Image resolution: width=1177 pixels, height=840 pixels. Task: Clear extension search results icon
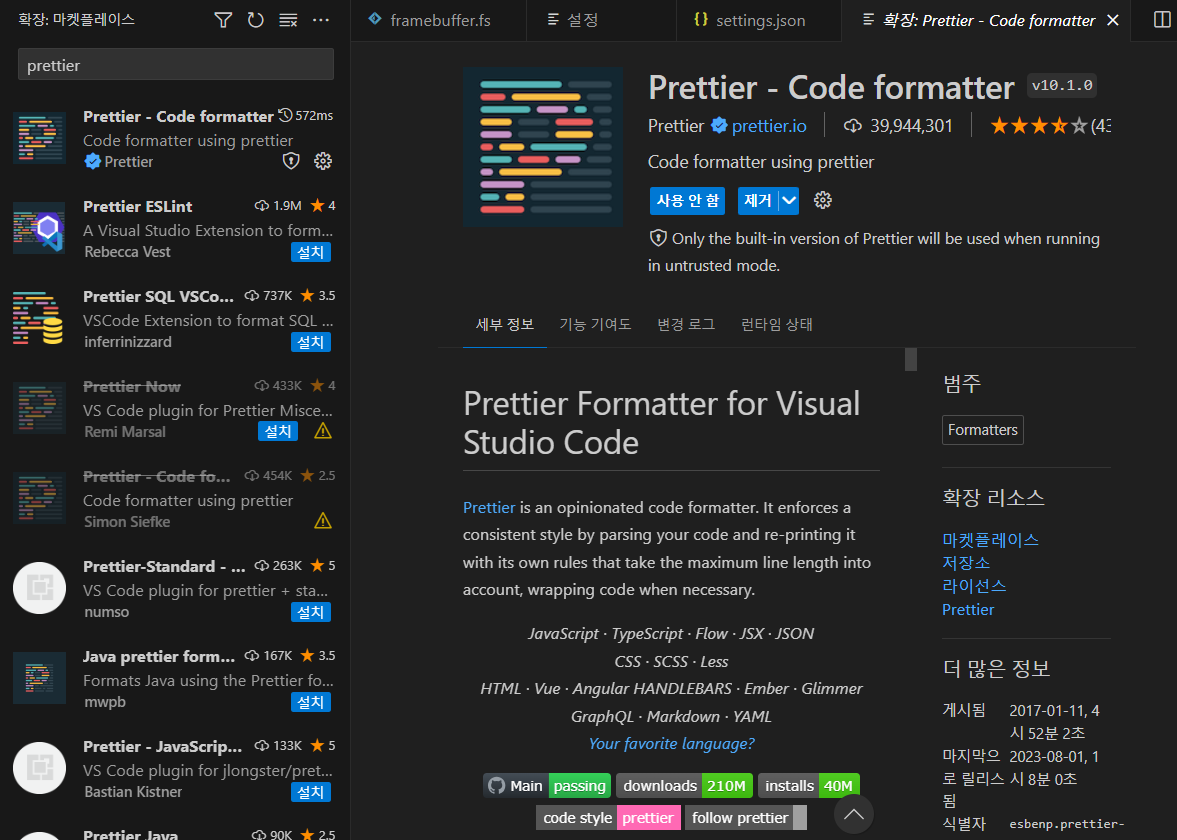[x=288, y=20]
